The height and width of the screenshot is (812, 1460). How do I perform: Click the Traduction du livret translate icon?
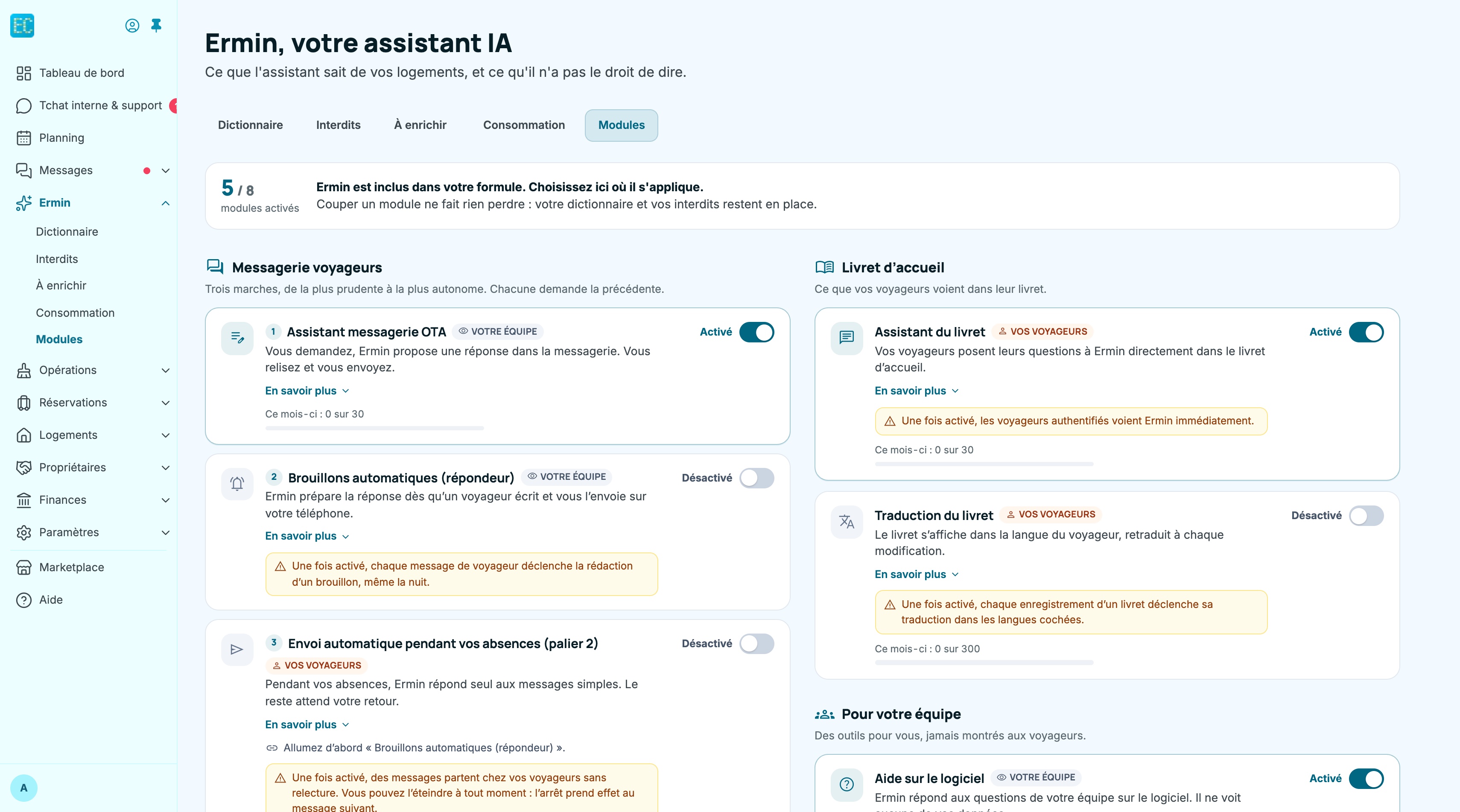click(847, 521)
